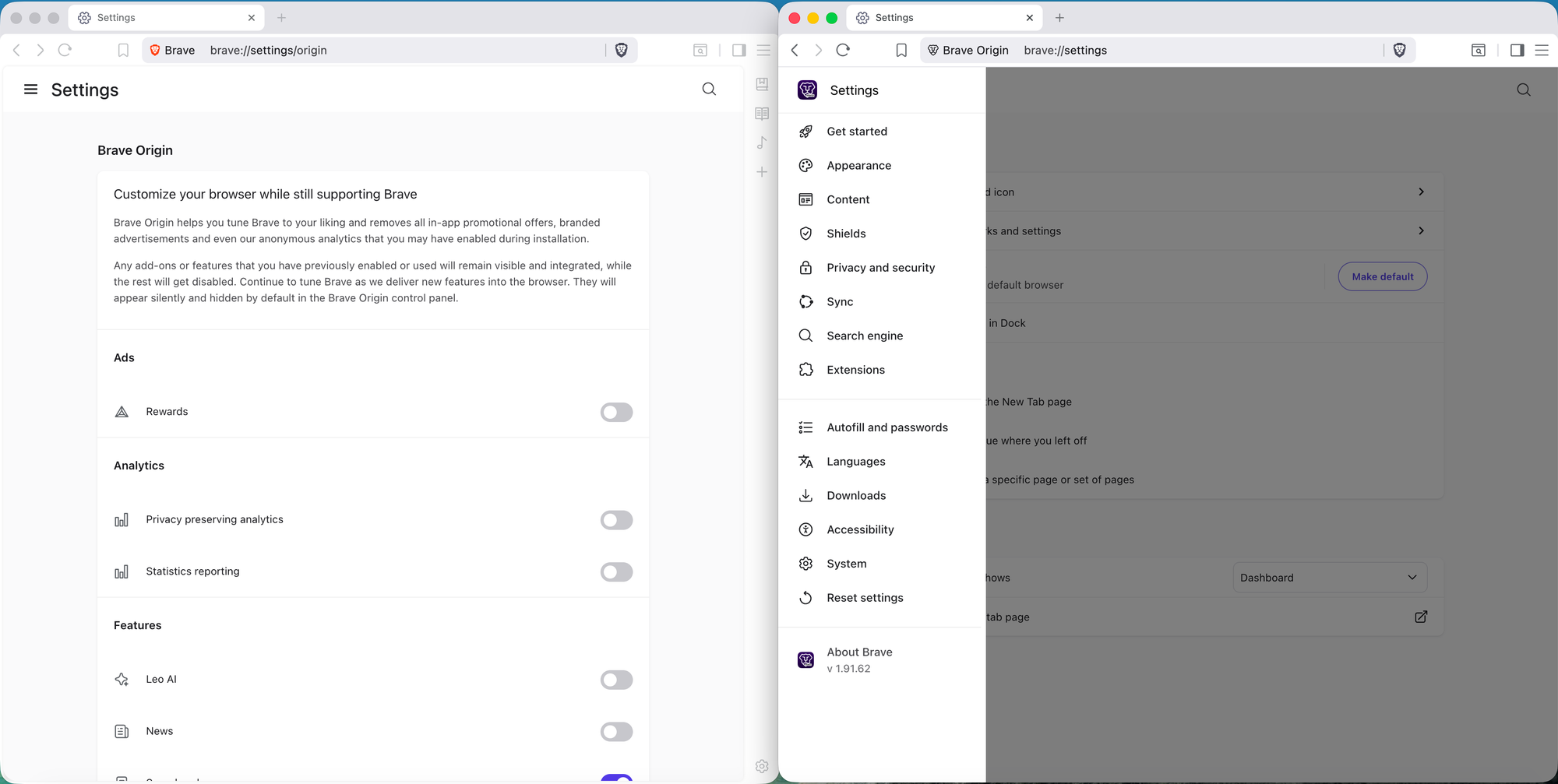Image resolution: width=1558 pixels, height=784 pixels.
Task: Expand the row ending in "d icon" via its chevron
Action: pos(1421,192)
